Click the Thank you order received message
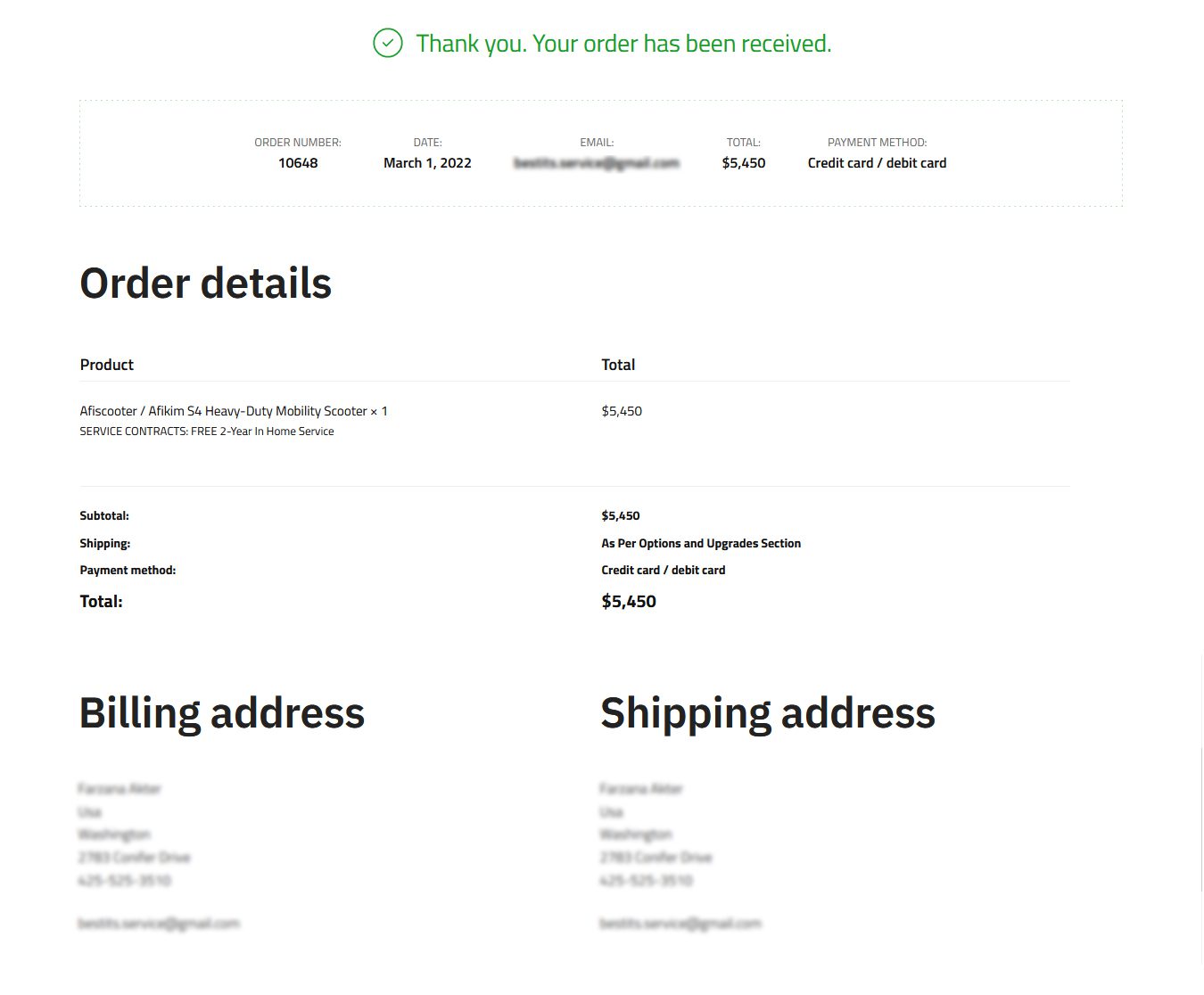 [623, 44]
